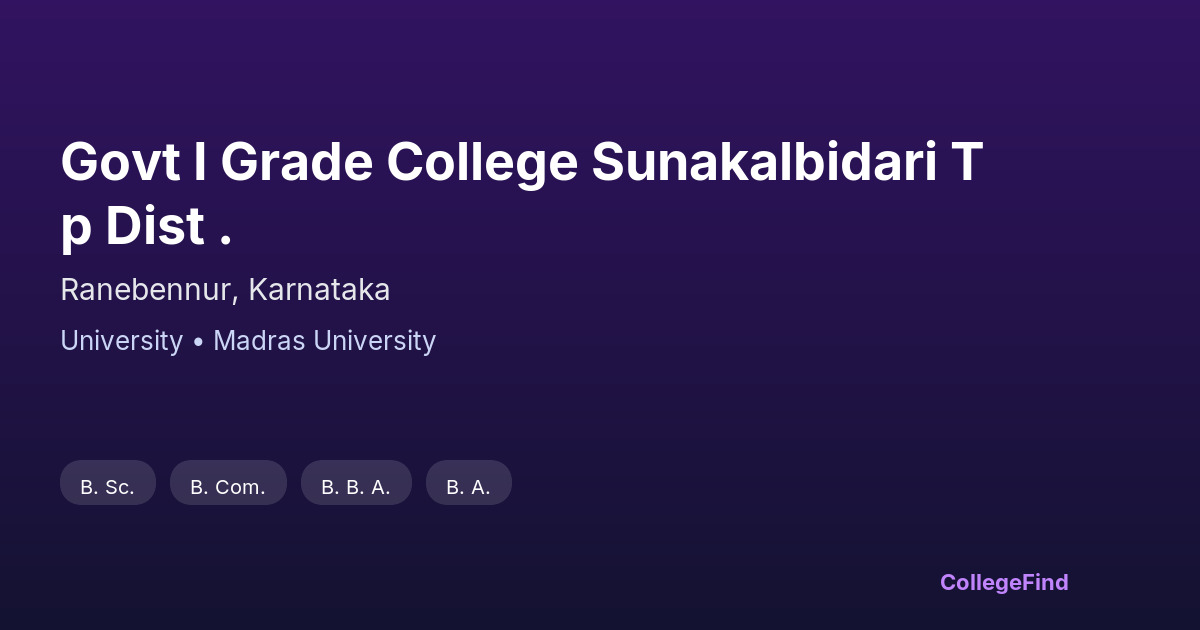This screenshot has height=630, width=1200.
Task: Pick the B. A. course chip
Action: pos(468,487)
